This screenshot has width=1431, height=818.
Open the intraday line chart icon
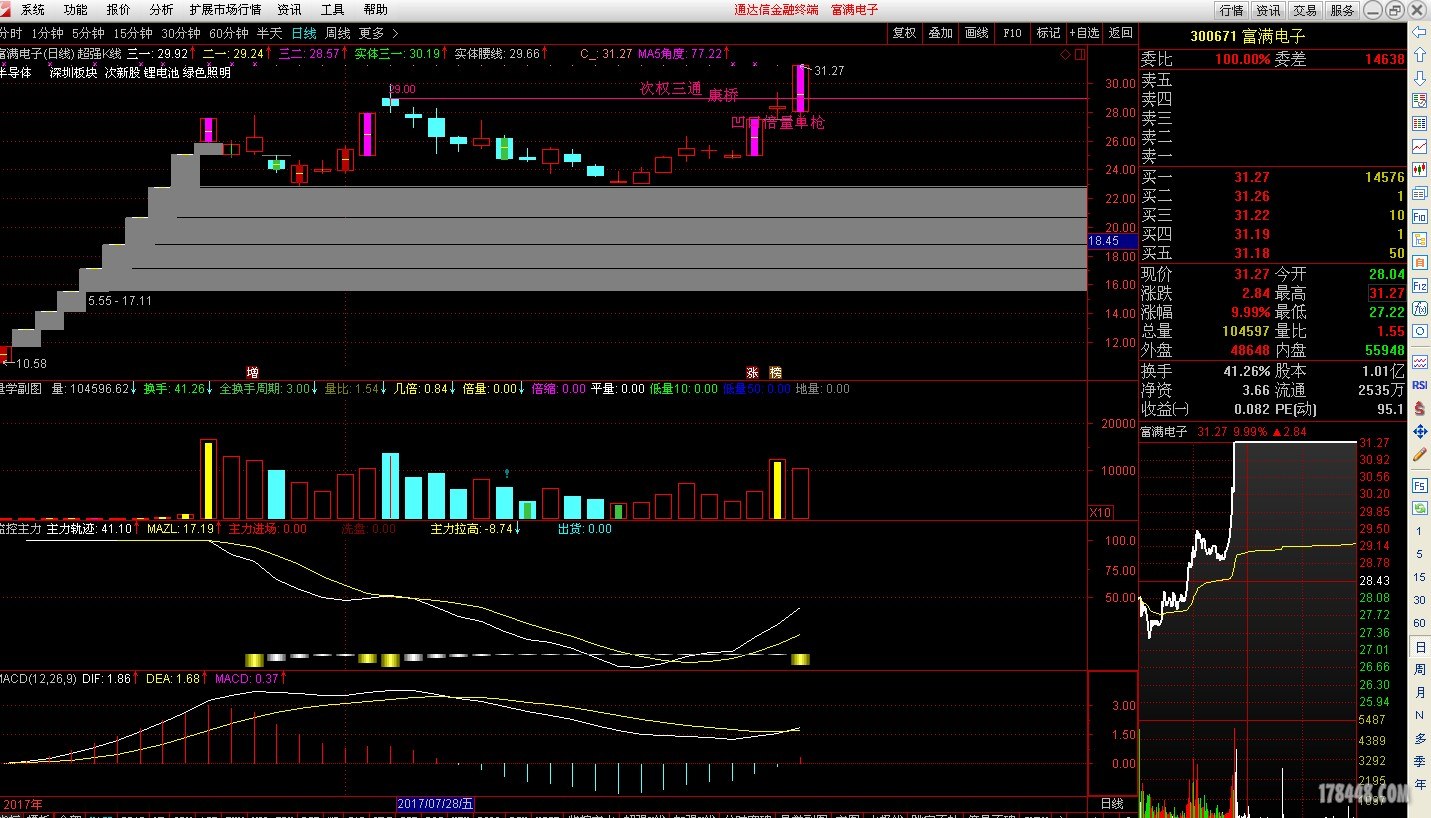pyautogui.click(x=1419, y=147)
